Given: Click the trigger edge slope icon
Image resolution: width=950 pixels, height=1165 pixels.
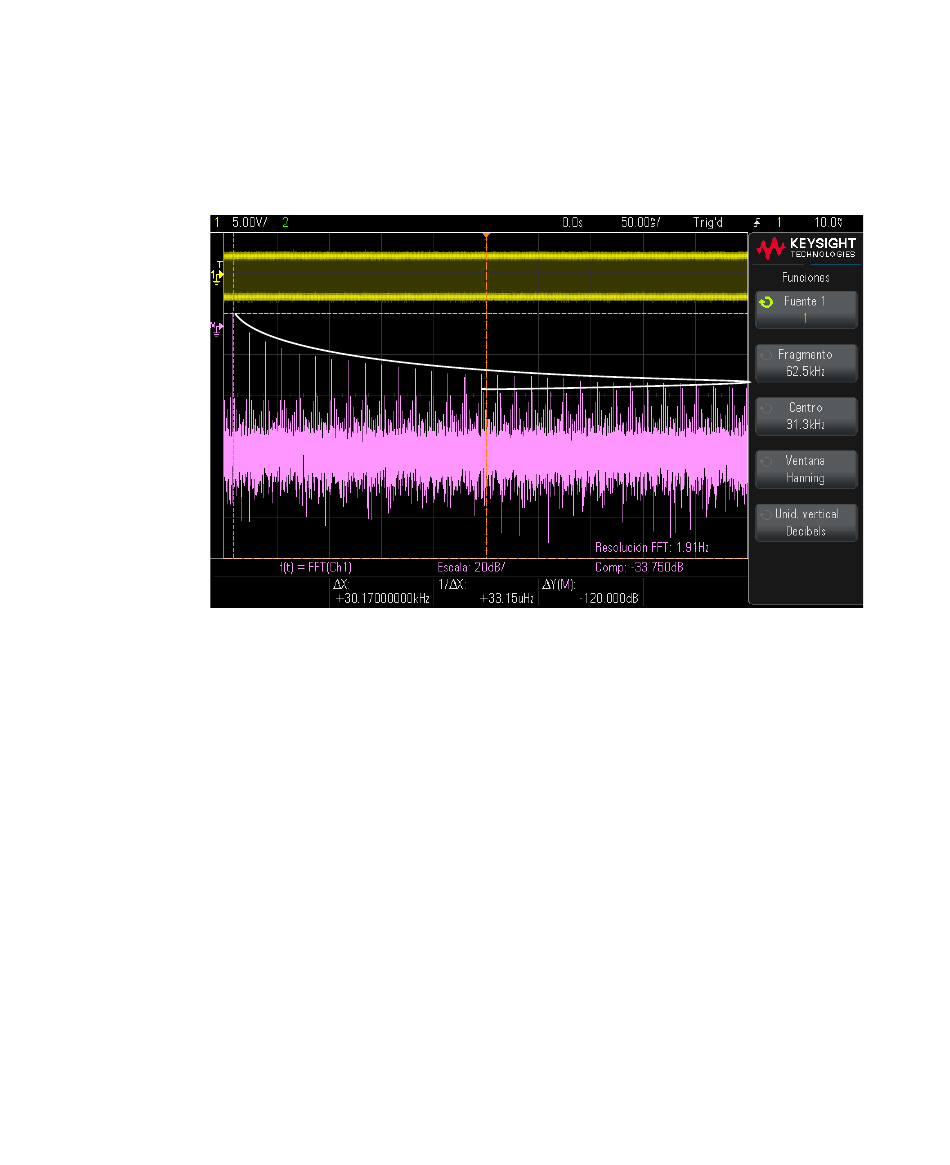Looking at the screenshot, I should click(757, 222).
